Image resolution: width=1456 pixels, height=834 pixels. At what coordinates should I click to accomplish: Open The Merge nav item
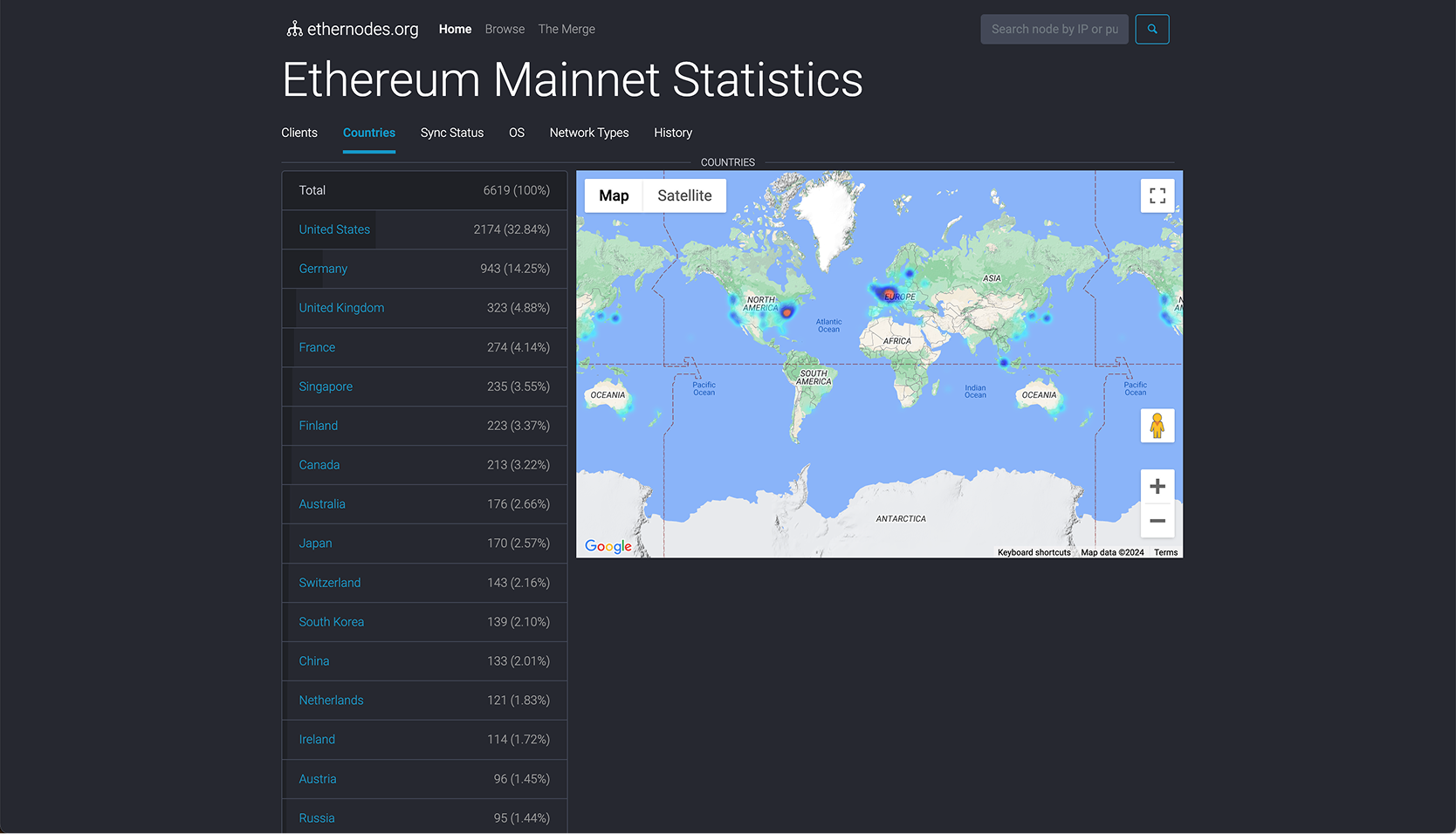click(567, 29)
